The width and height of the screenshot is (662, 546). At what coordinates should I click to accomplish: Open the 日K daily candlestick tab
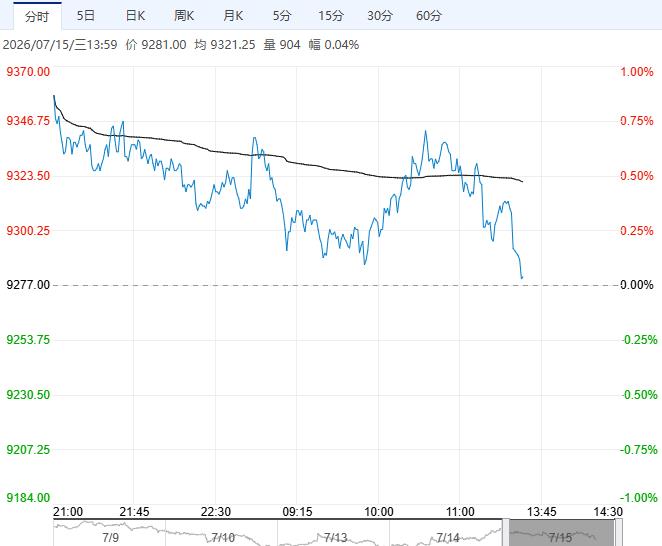[x=135, y=16]
